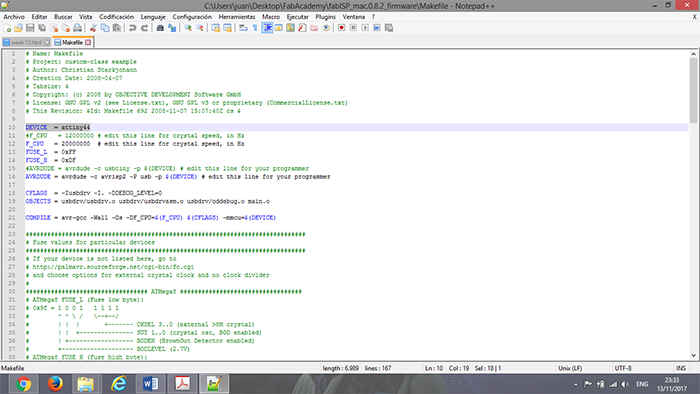The image size is (700, 394).
Task: Click the scrollbar up arrow
Action: [x=693, y=54]
